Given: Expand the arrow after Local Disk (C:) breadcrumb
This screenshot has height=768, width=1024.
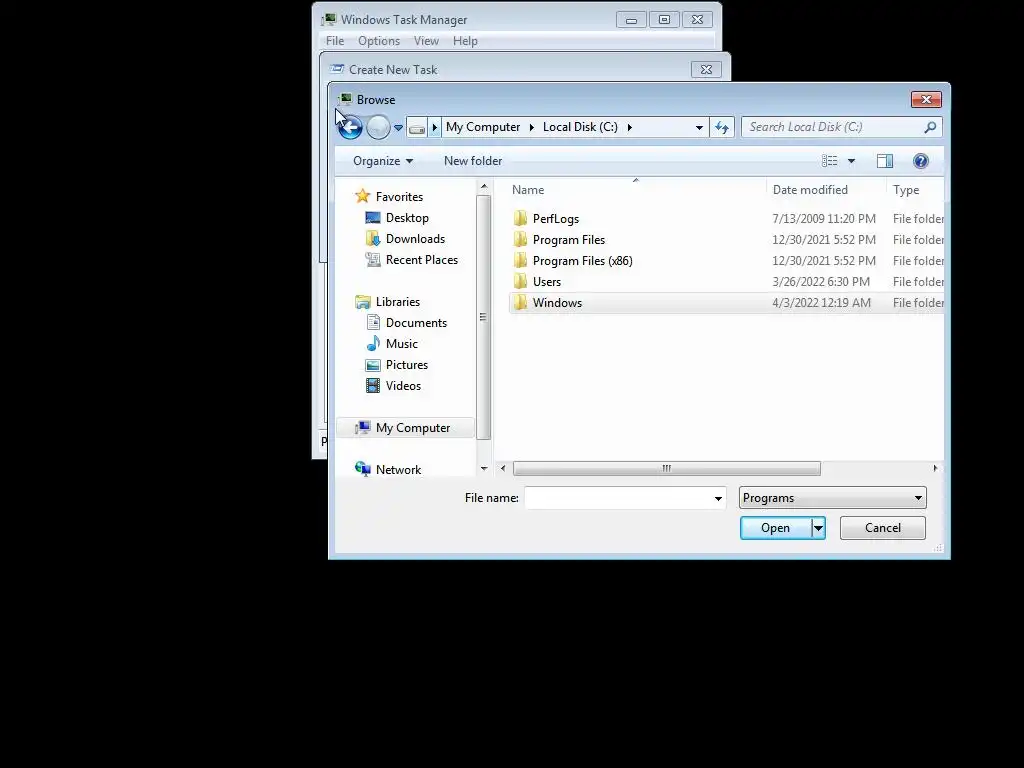Looking at the screenshot, I should tap(630, 127).
